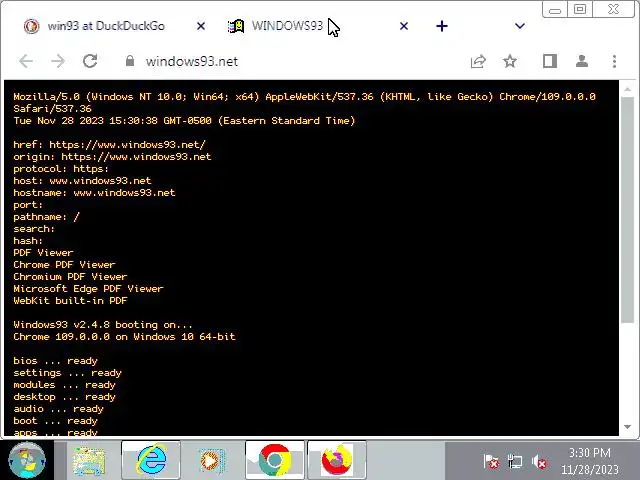The image size is (640, 480).
Task: Click the 'Chromium PDF Viewer' line
Action: coord(70,277)
